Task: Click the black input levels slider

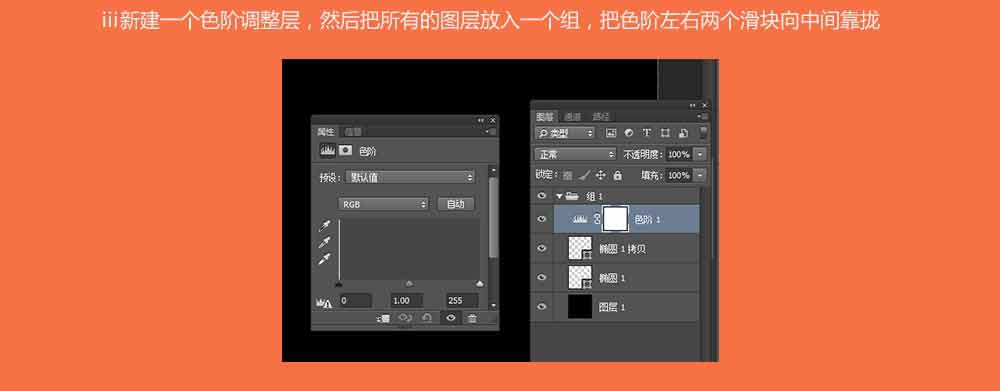Action: click(339, 284)
